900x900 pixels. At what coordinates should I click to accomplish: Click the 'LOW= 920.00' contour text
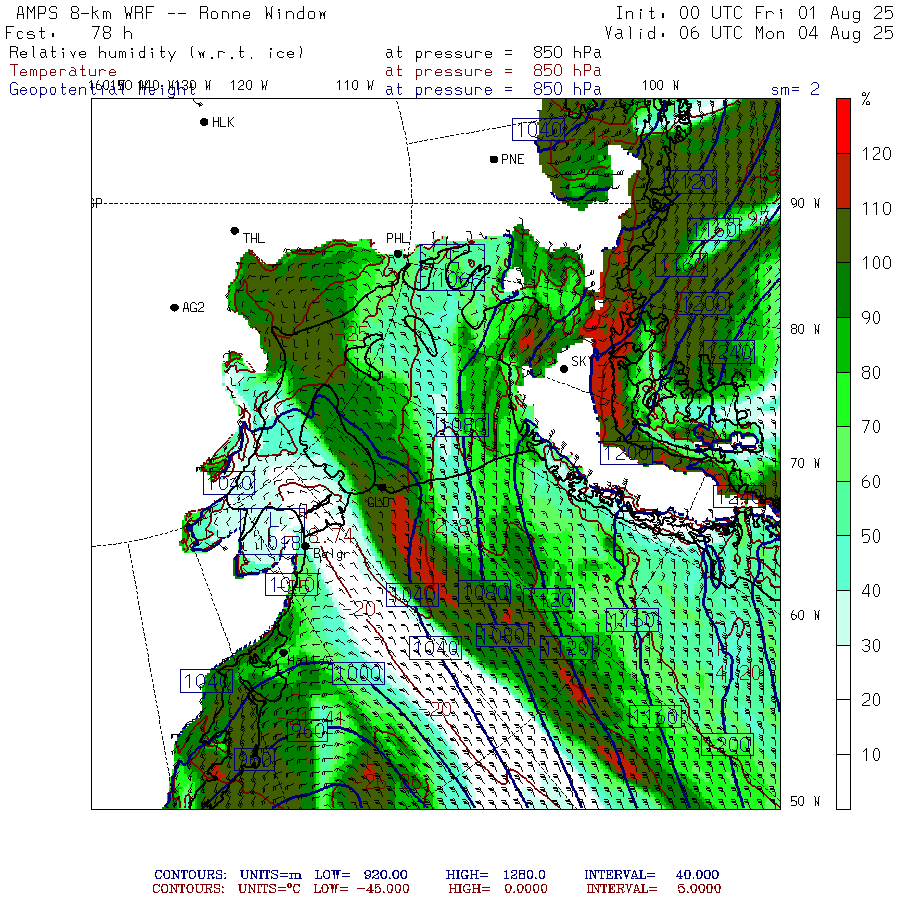click(x=361, y=875)
